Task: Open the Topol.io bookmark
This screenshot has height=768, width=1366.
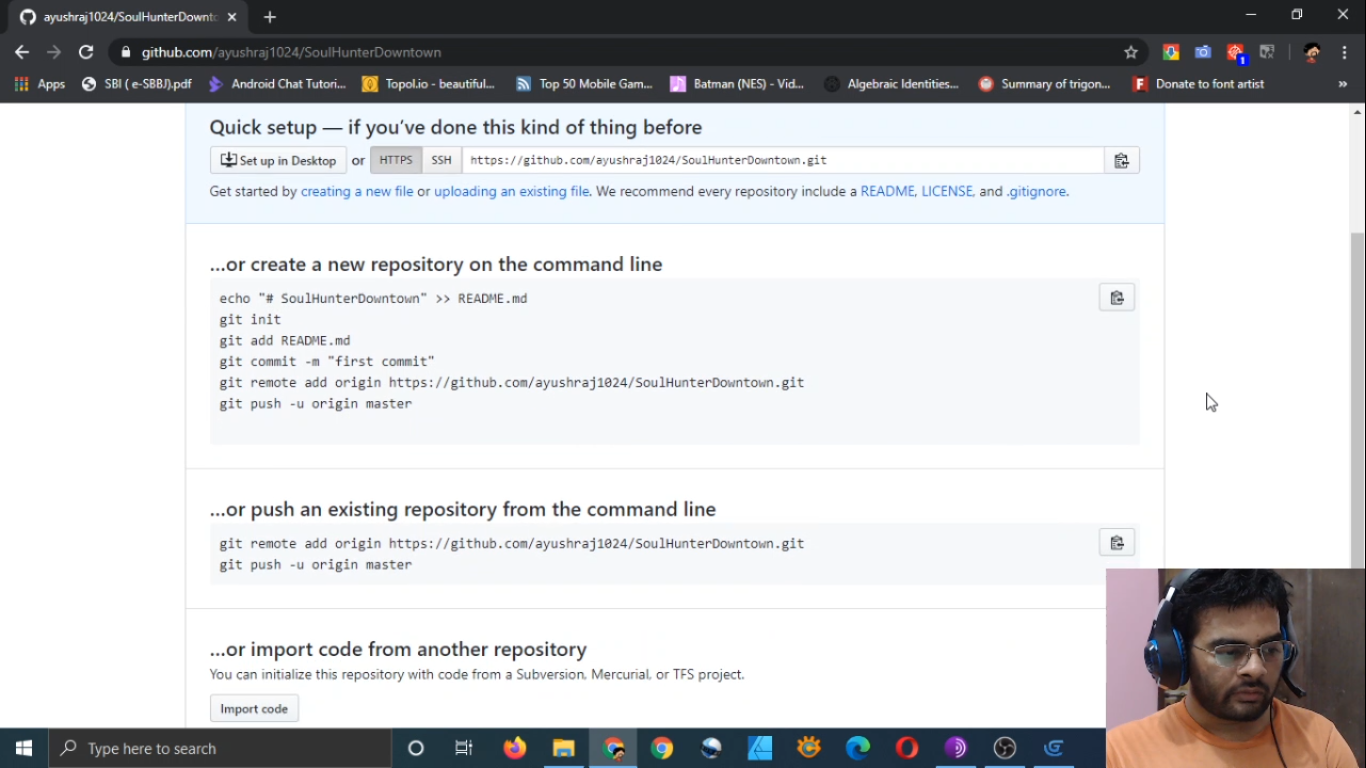Action: pos(429,84)
